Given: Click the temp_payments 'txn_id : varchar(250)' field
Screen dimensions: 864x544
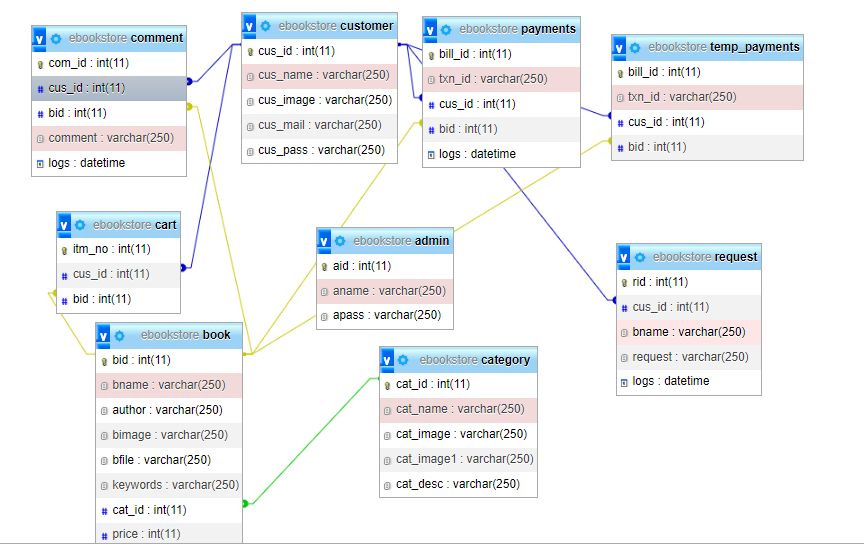Looking at the screenshot, I should pos(708,97).
